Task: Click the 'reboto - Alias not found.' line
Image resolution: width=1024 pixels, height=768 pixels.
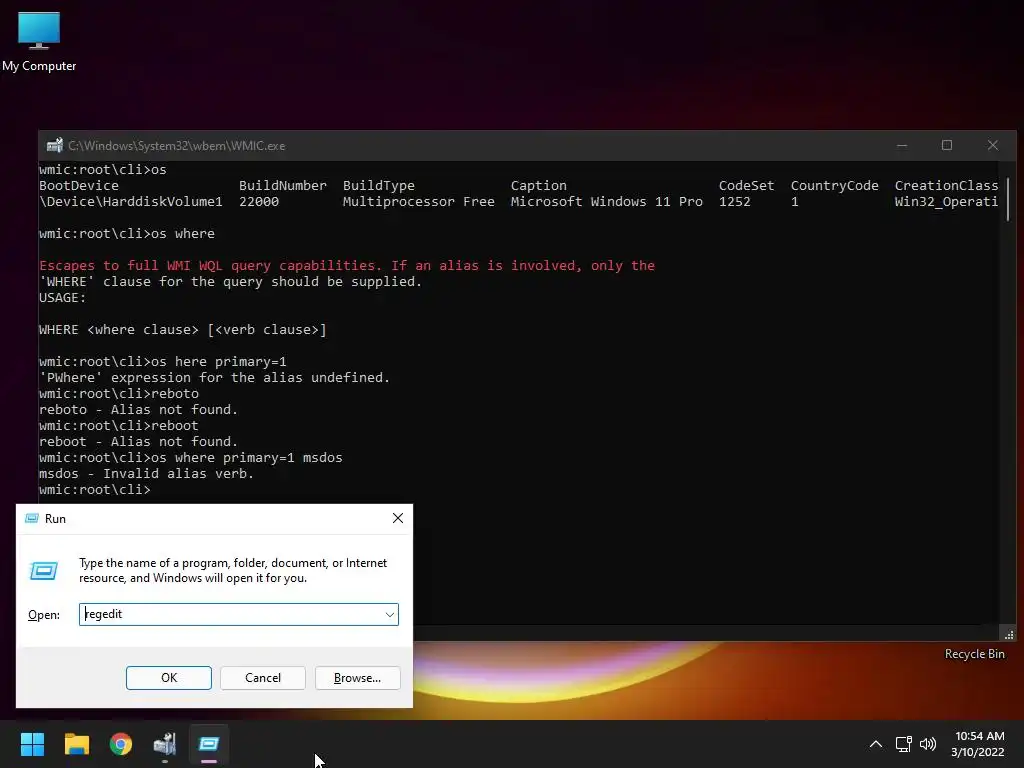Action: 138,409
